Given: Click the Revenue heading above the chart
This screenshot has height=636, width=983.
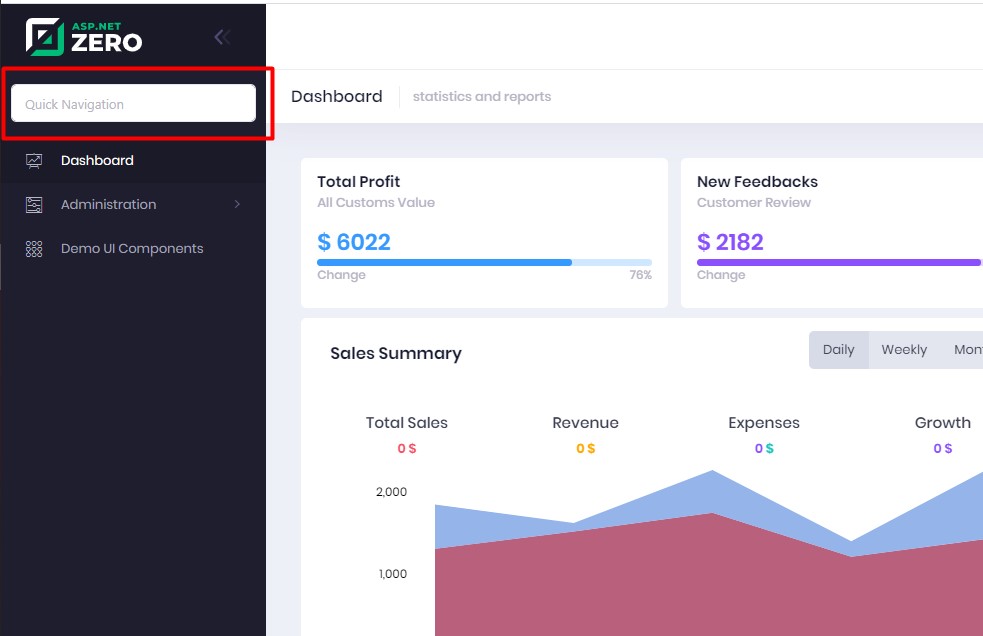Looking at the screenshot, I should tap(585, 423).
